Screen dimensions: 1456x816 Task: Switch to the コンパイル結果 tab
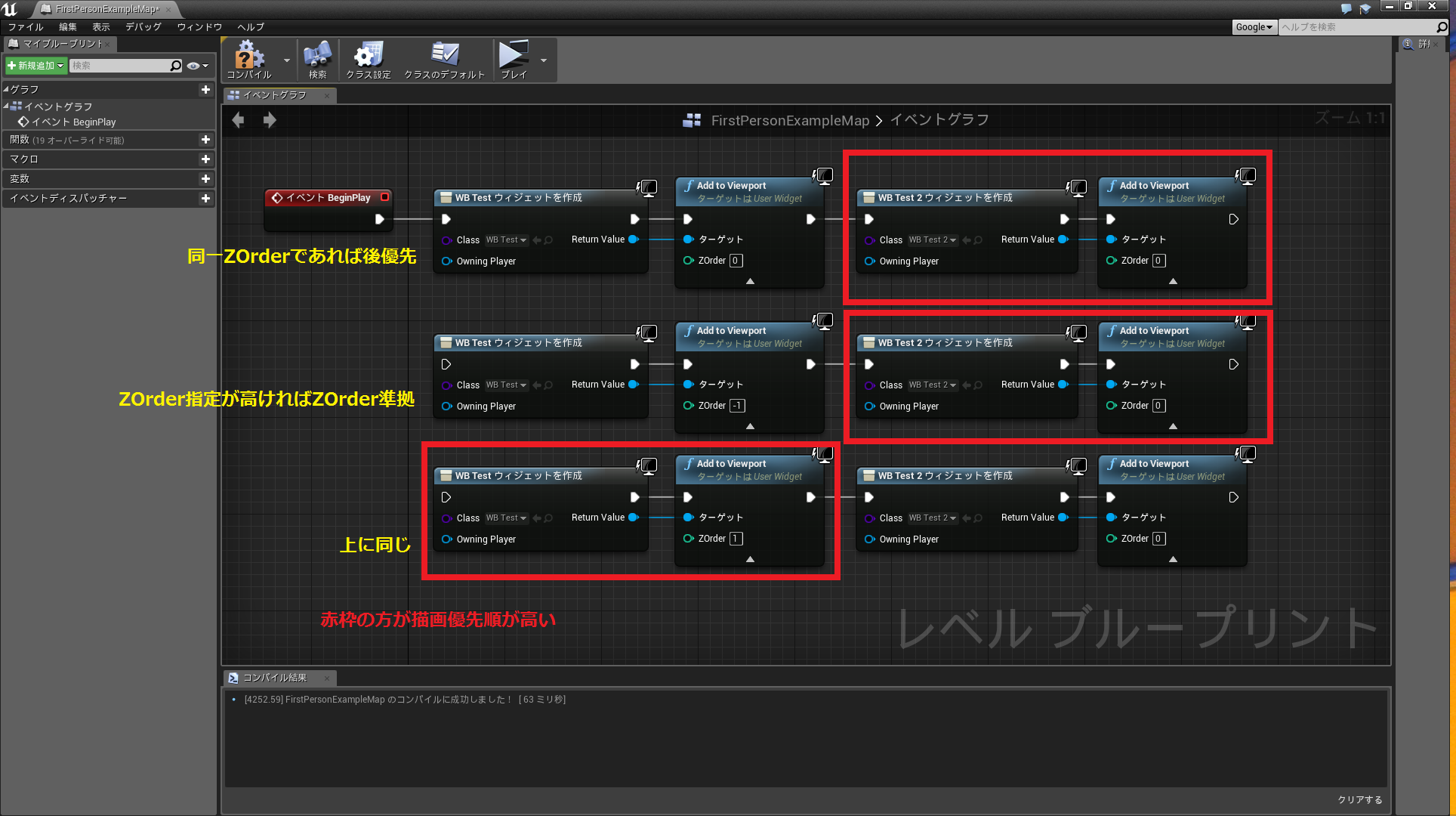tap(275, 678)
